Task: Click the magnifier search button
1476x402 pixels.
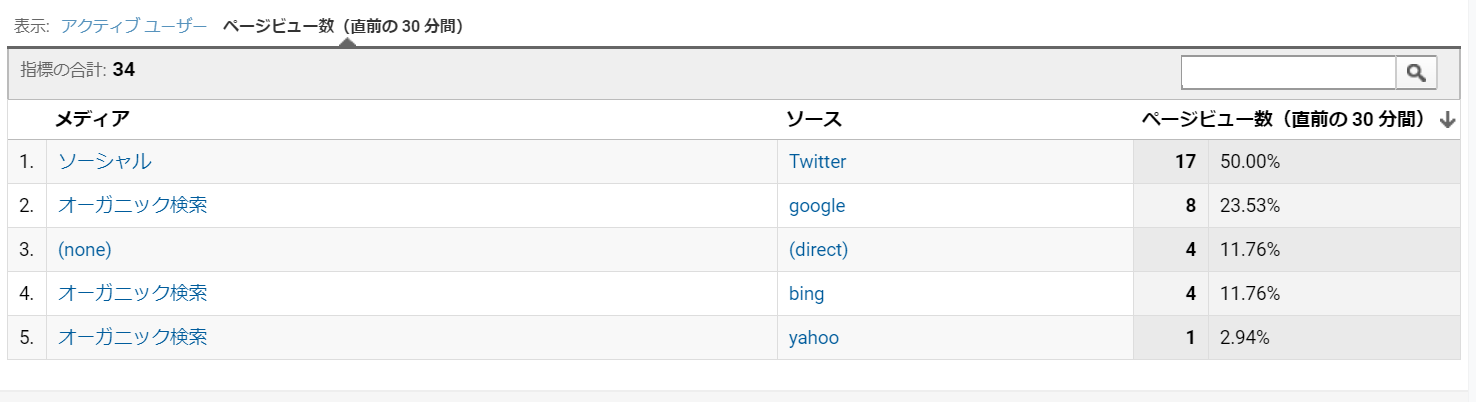Action: tap(1416, 72)
